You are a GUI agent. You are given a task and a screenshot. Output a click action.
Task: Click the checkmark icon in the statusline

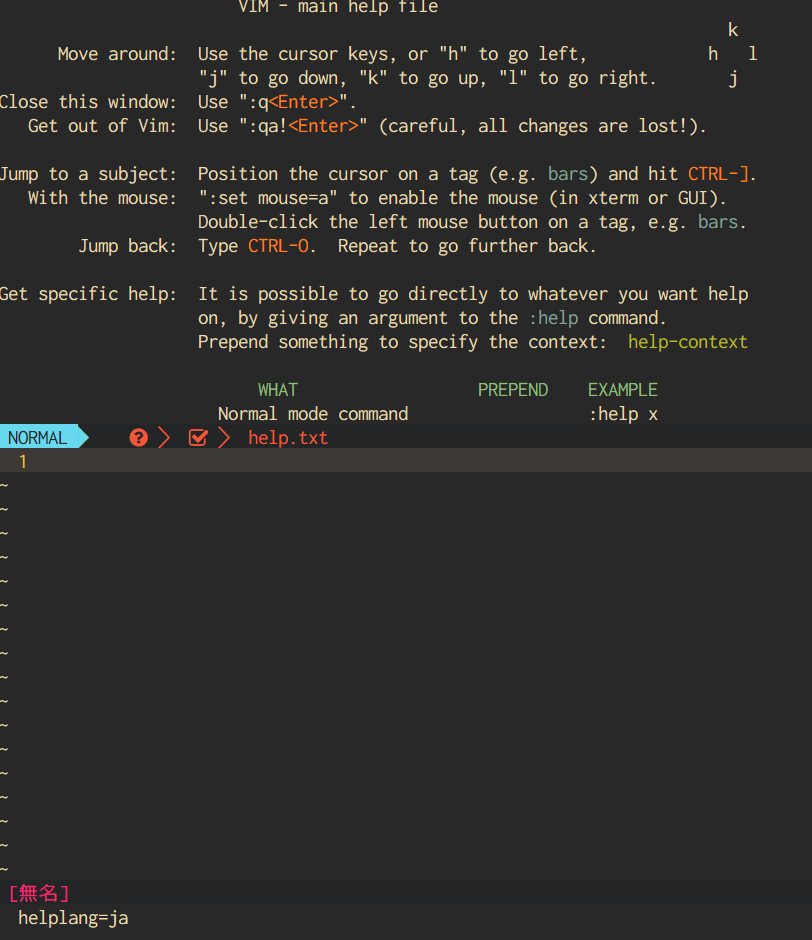point(197,437)
